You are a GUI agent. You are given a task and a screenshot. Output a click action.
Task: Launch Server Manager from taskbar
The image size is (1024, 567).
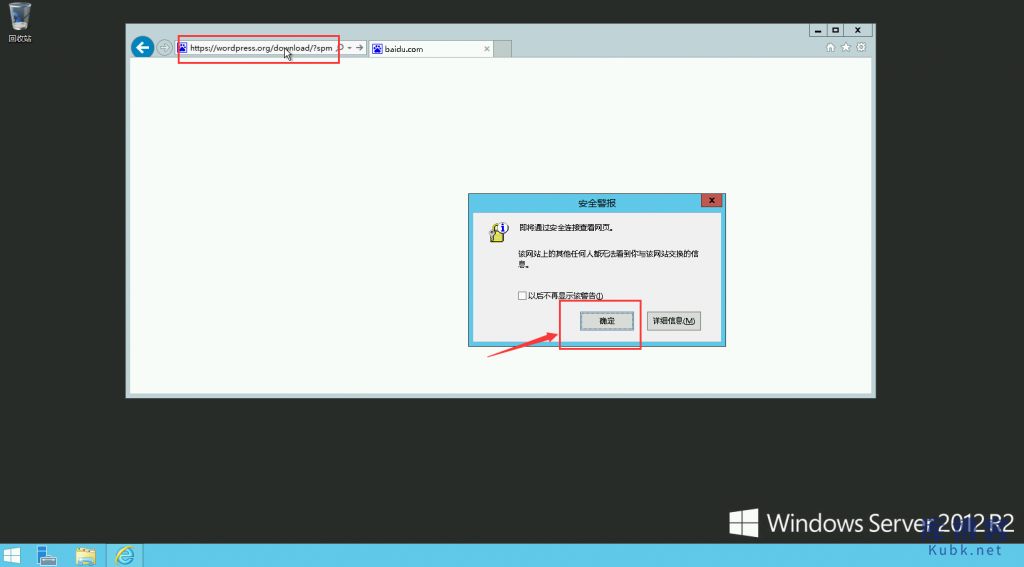click(47, 554)
